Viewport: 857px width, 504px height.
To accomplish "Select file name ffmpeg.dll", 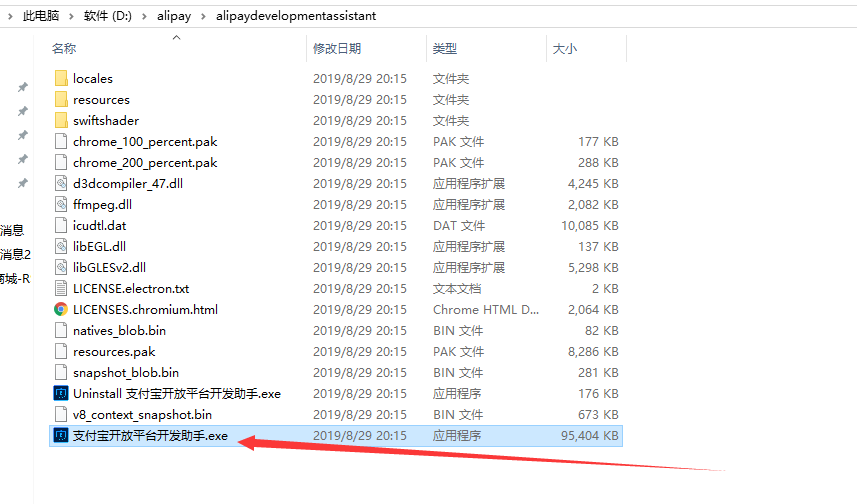I will point(102,204).
